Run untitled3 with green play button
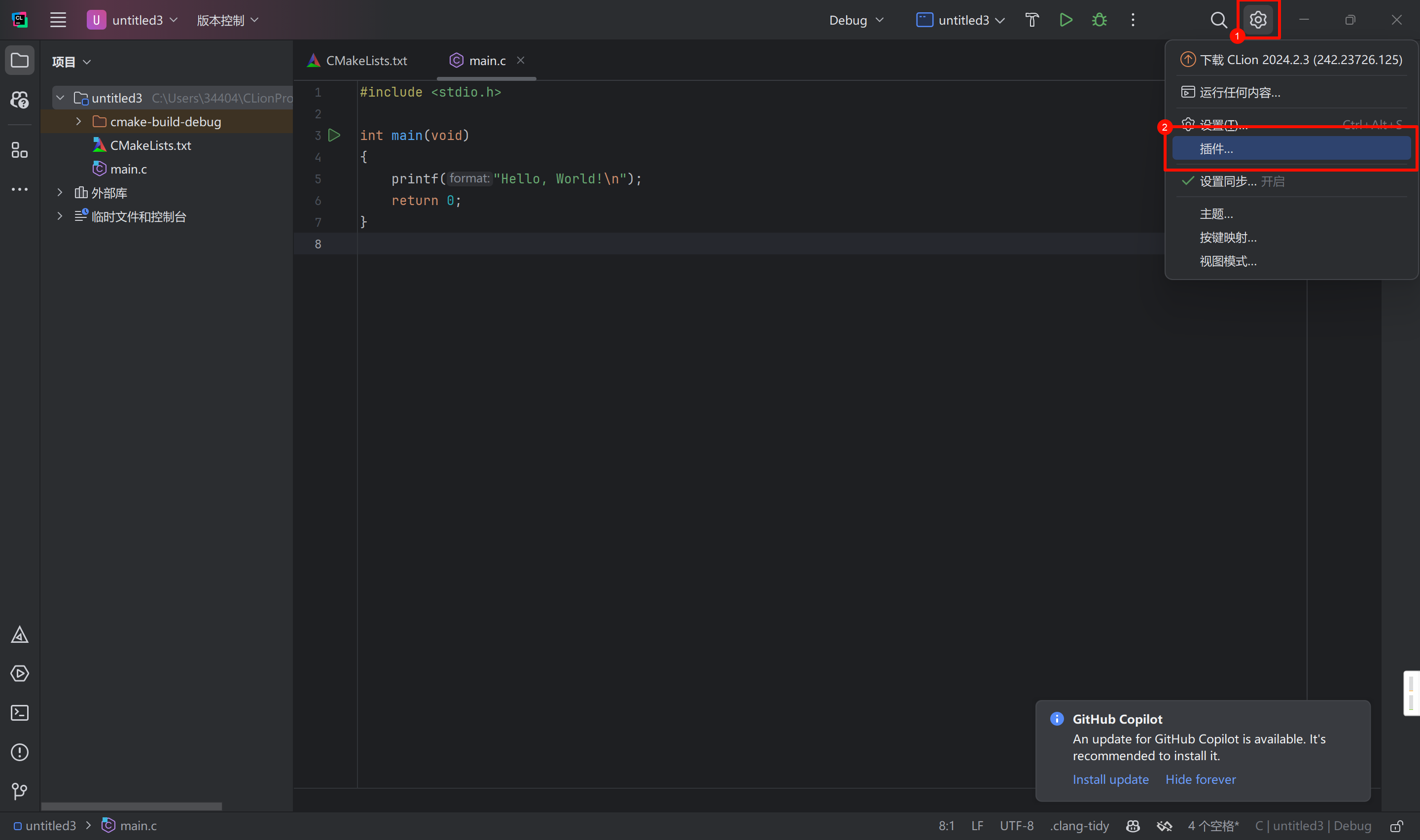The width and height of the screenshot is (1420, 840). (x=1066, y=20)
